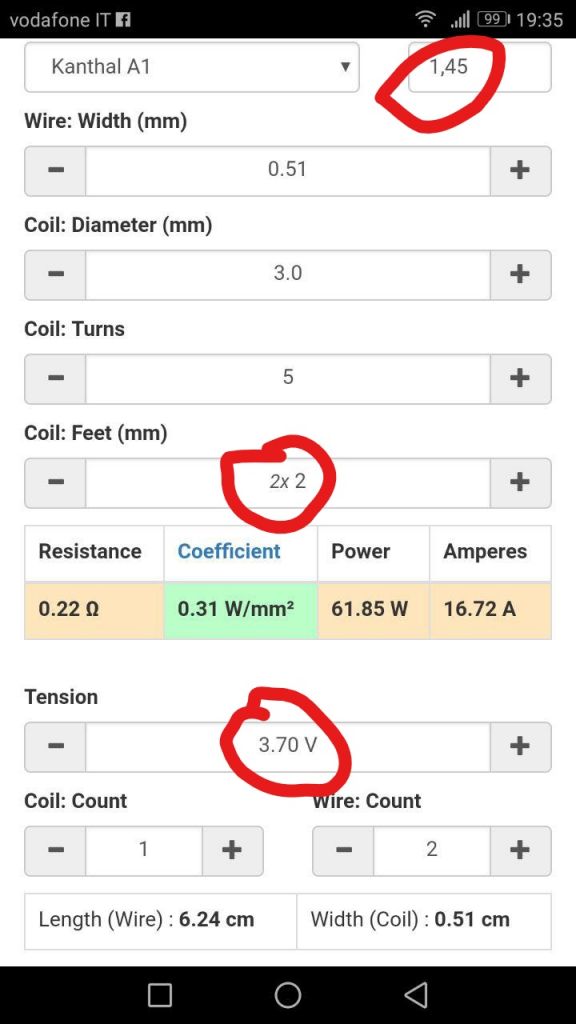Open the Kanthal A1 material dropdown
This screenshot has height=1024, width=576.
click(192, 67)
